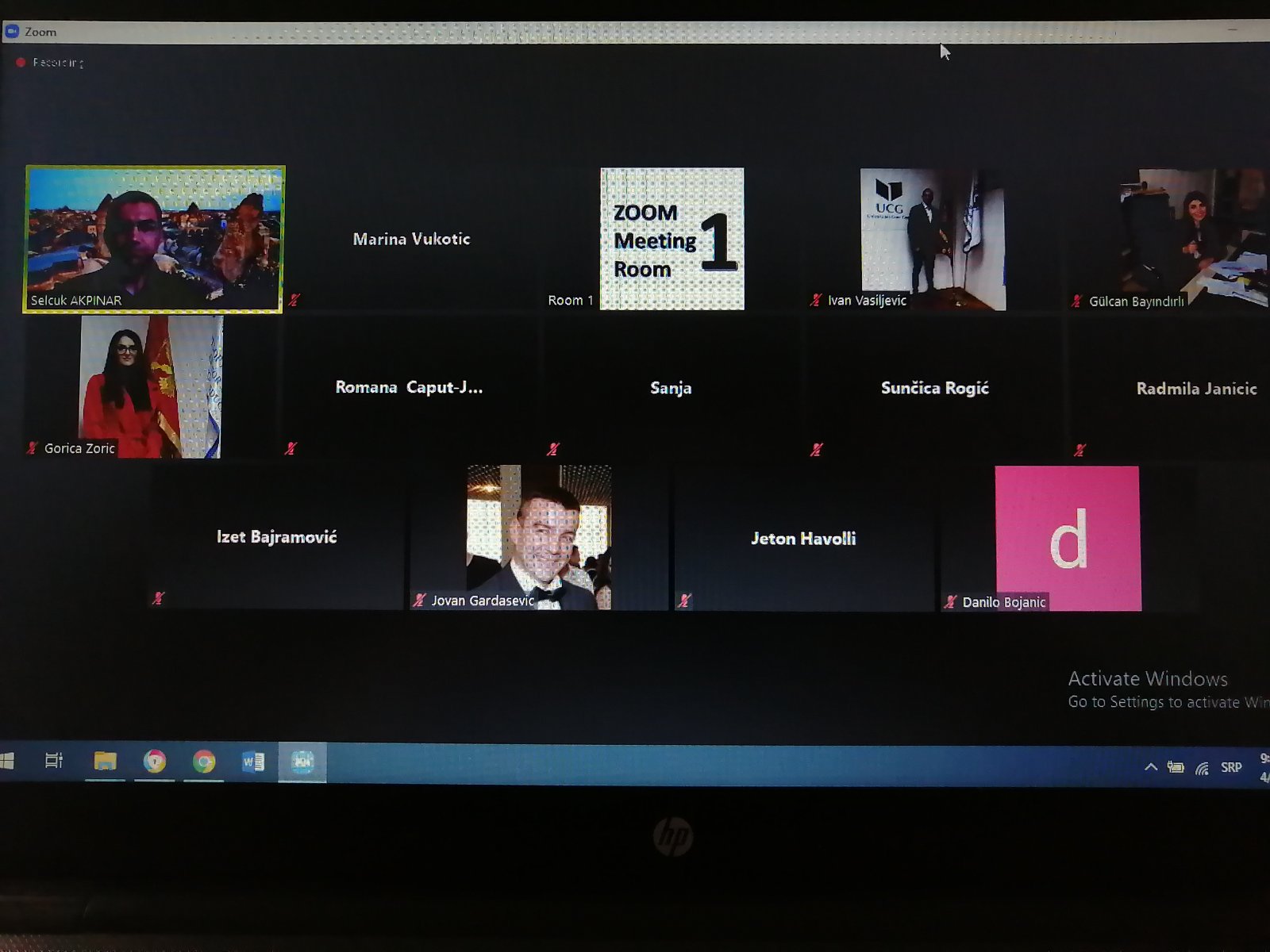Select Sanja's participant tile

[x=671, y=388]
